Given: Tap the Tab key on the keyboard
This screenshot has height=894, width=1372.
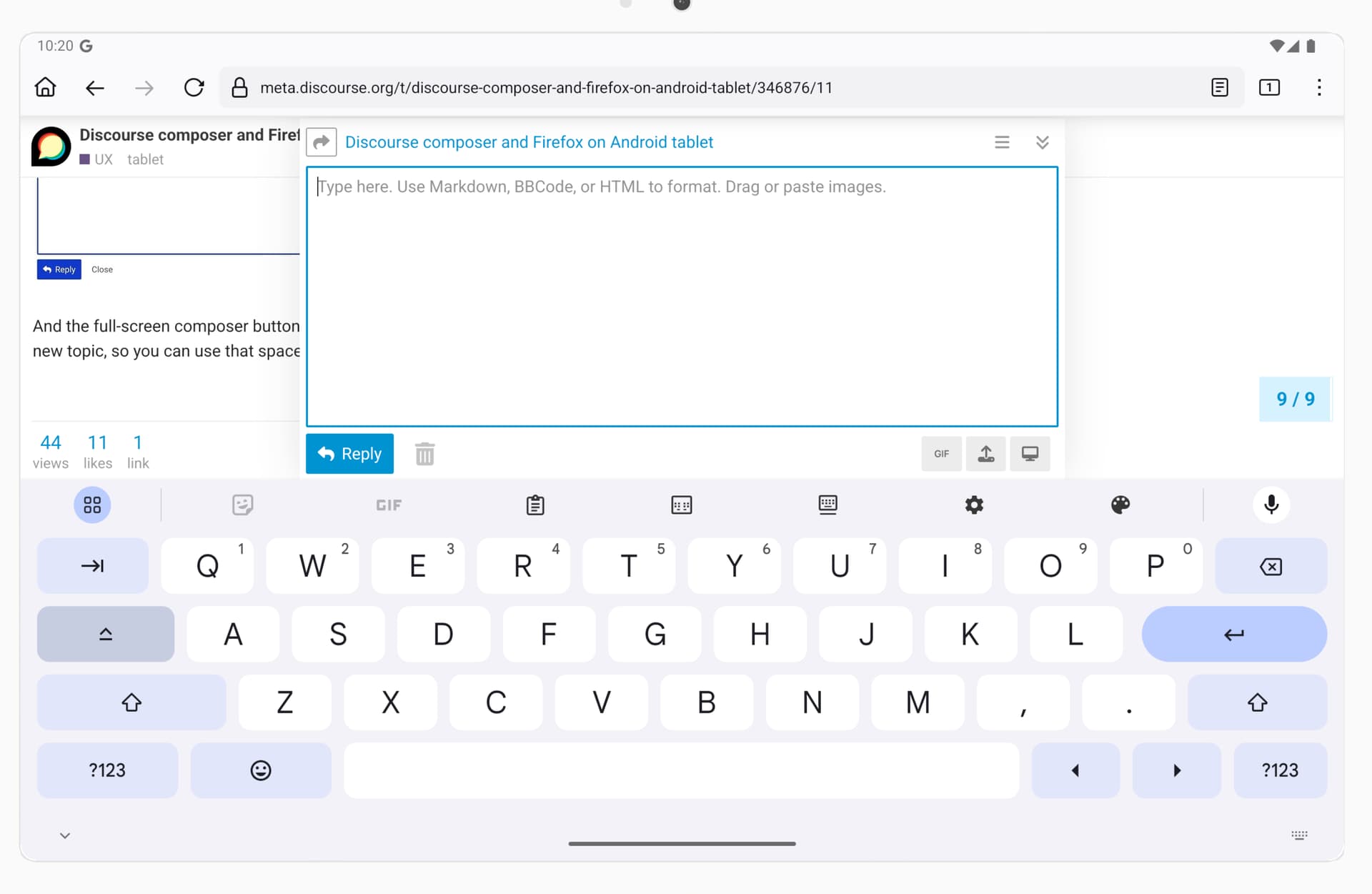Looking at the screenshot, I should coord(93,566).
